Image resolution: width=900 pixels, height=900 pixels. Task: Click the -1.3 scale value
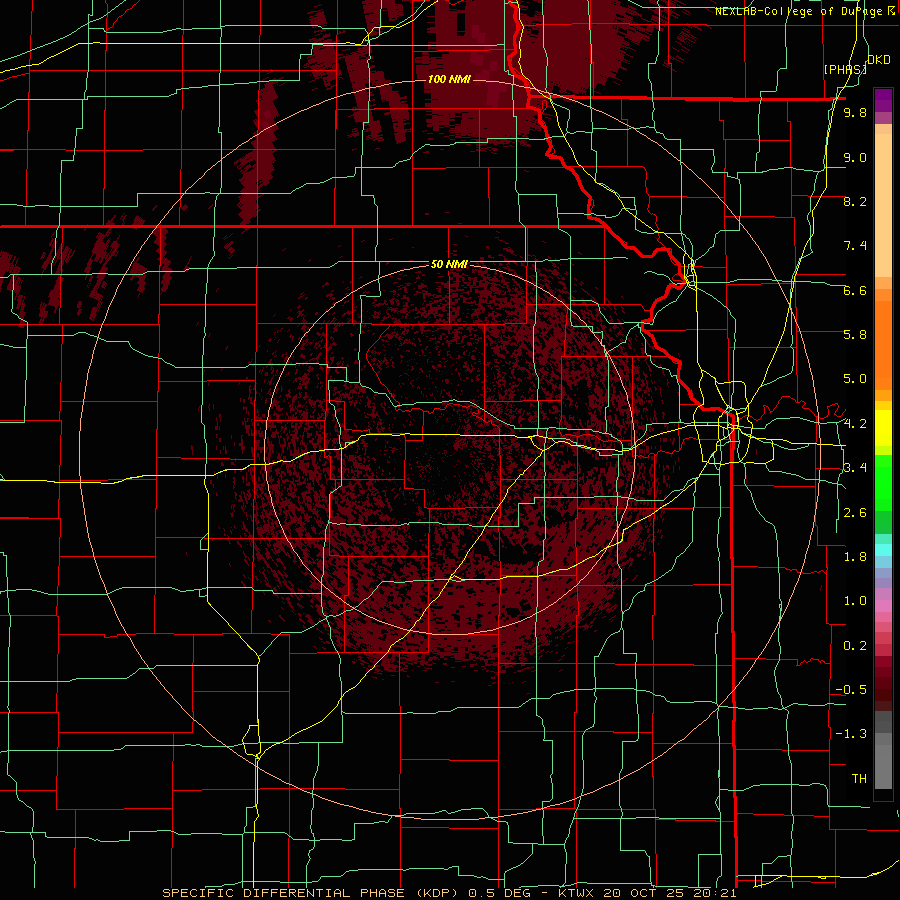(x=851, y=734)
